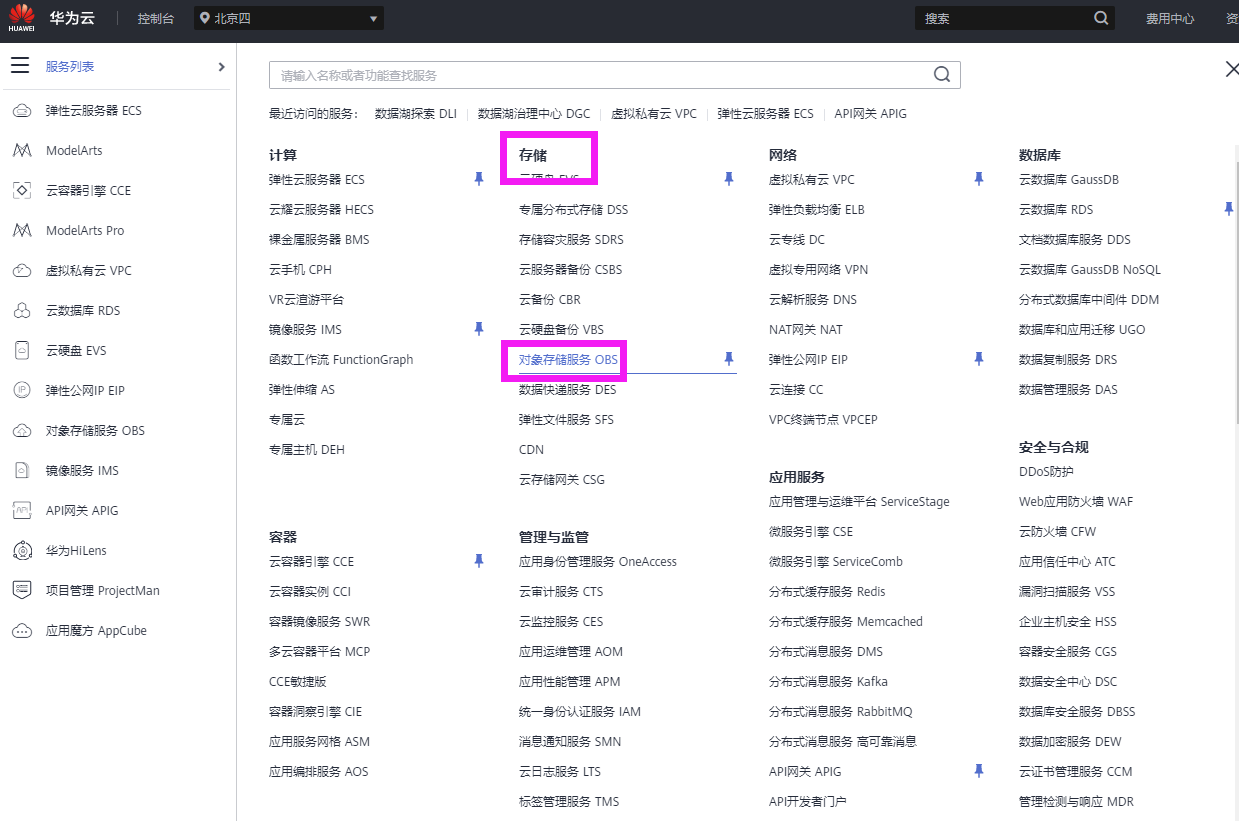The height and width of the screenshot is (821, 1239).
Task: Close the service list panel
Action: (1232, 69)
